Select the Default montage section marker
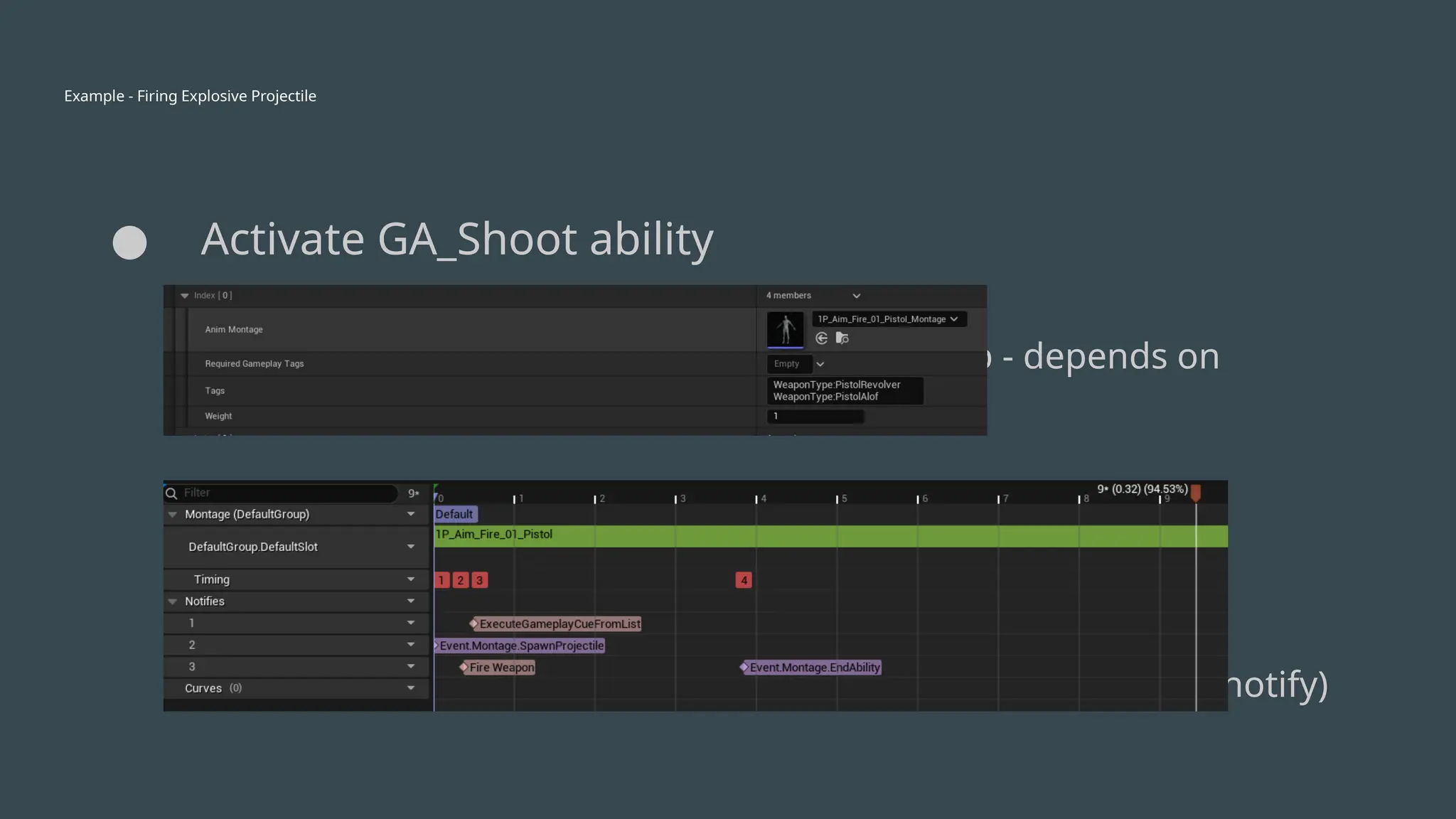Screen dimensions: 1456x819 (455, 514)
